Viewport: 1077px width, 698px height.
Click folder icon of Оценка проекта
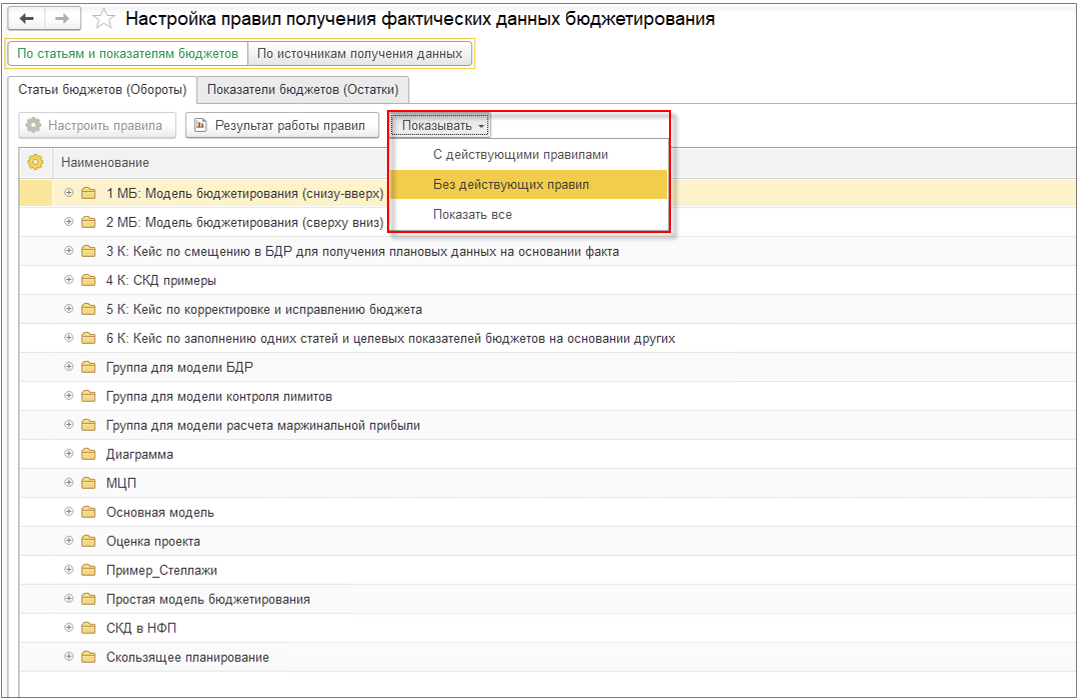[x=88, y=541]
